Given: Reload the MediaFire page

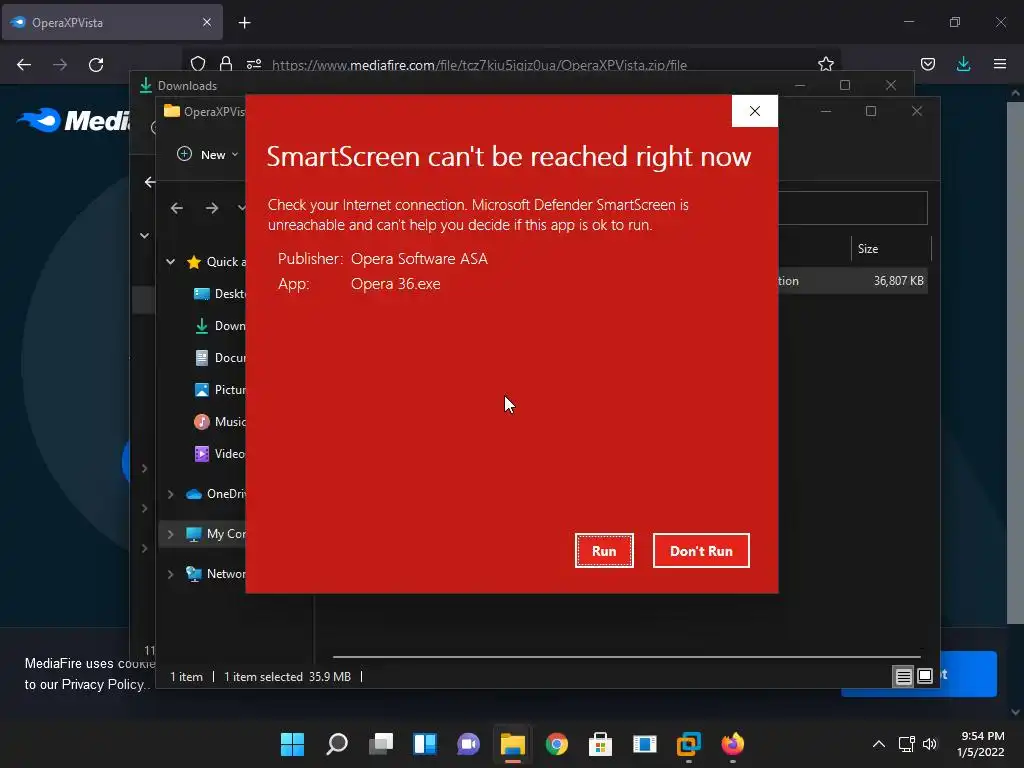Looking at the screenshot, I should pyautogui.click(x=96, y=65).
